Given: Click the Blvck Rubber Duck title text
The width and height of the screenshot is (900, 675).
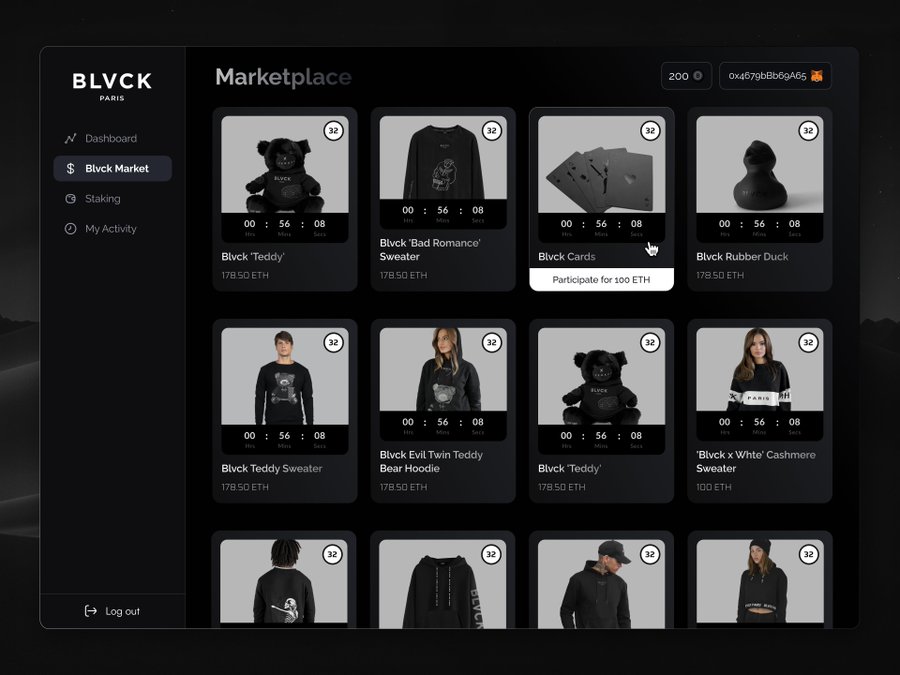Looking at the screenshot, I should (x=742, y=257).
